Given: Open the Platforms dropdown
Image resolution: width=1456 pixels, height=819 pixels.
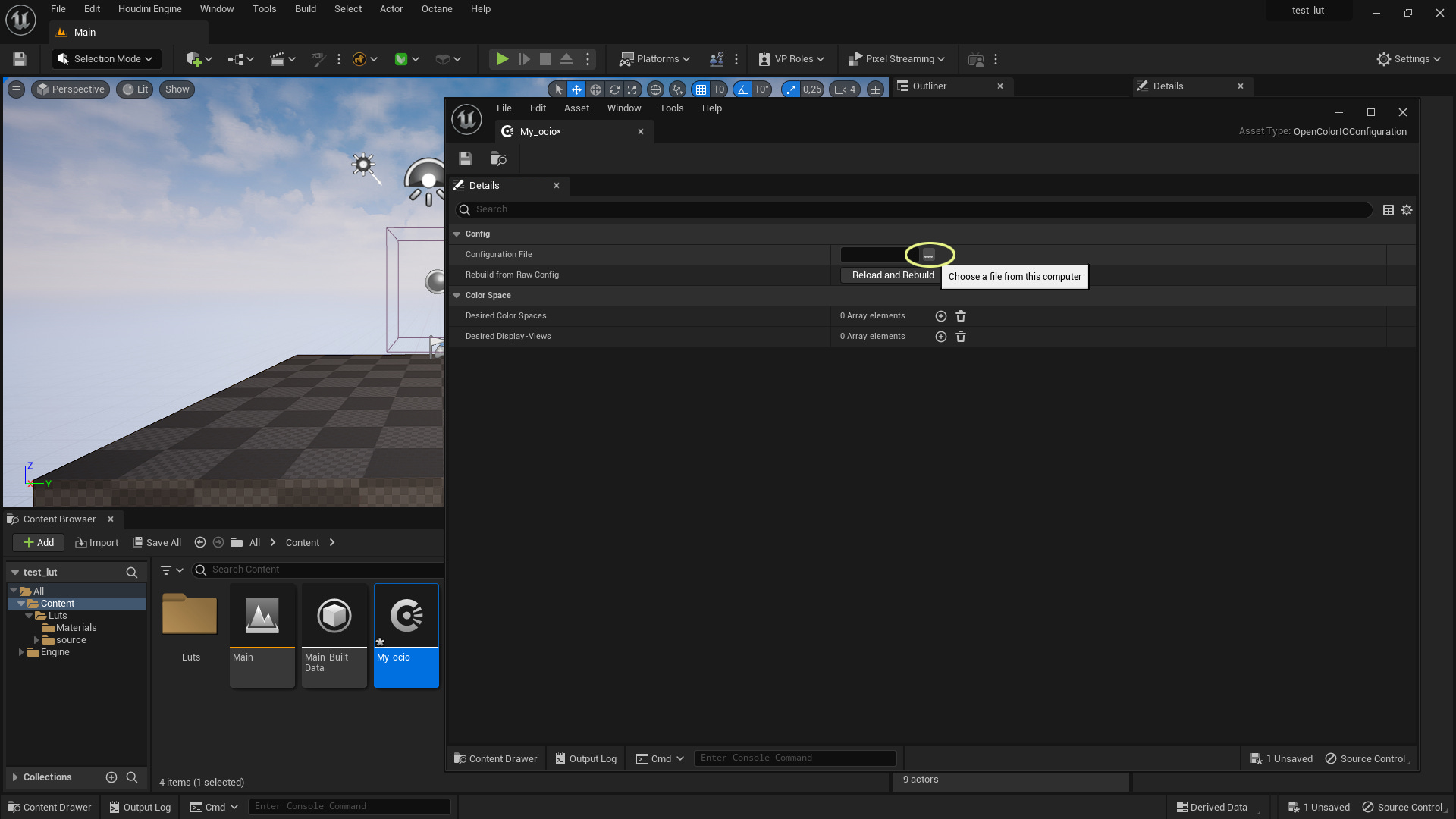Looking at the screenshot, I should tap(654, 59).
